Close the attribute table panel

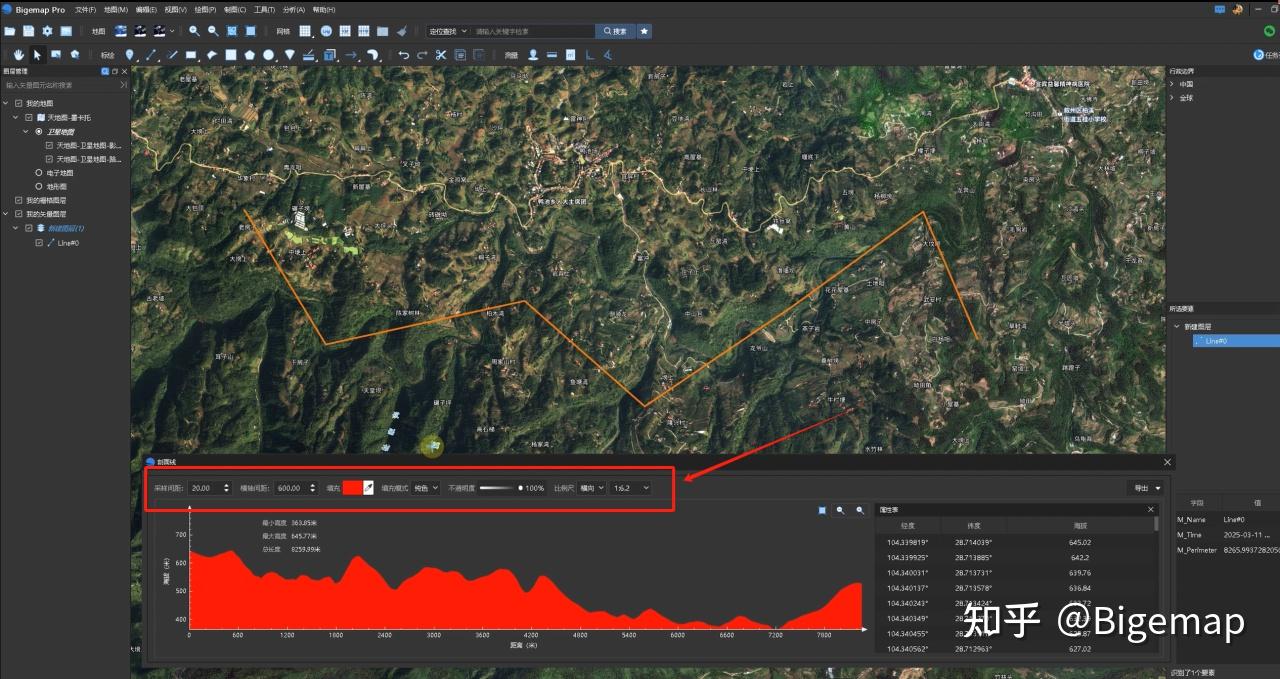1151,510
